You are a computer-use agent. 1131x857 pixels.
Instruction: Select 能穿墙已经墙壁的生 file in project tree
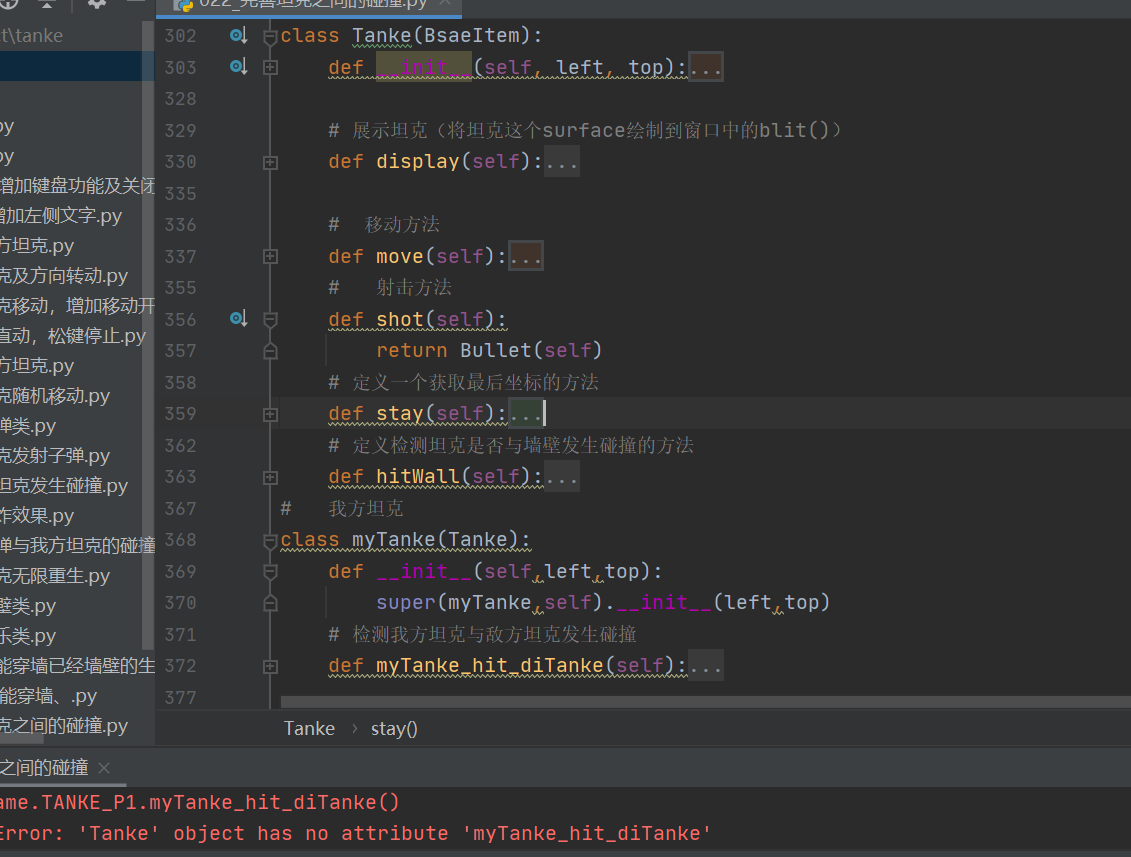77,666
